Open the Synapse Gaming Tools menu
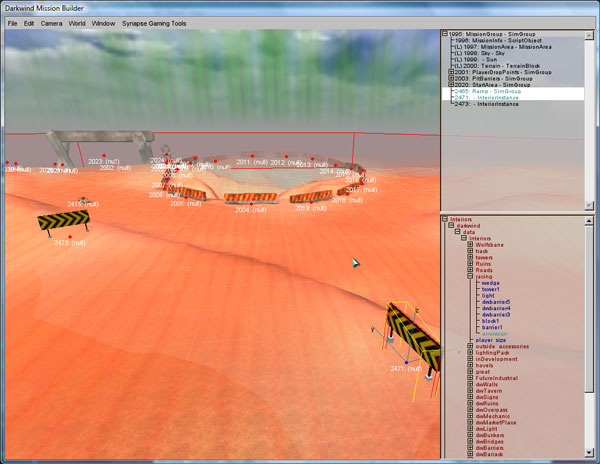Viewport: 600px width, 464px height. click(154, 22)
